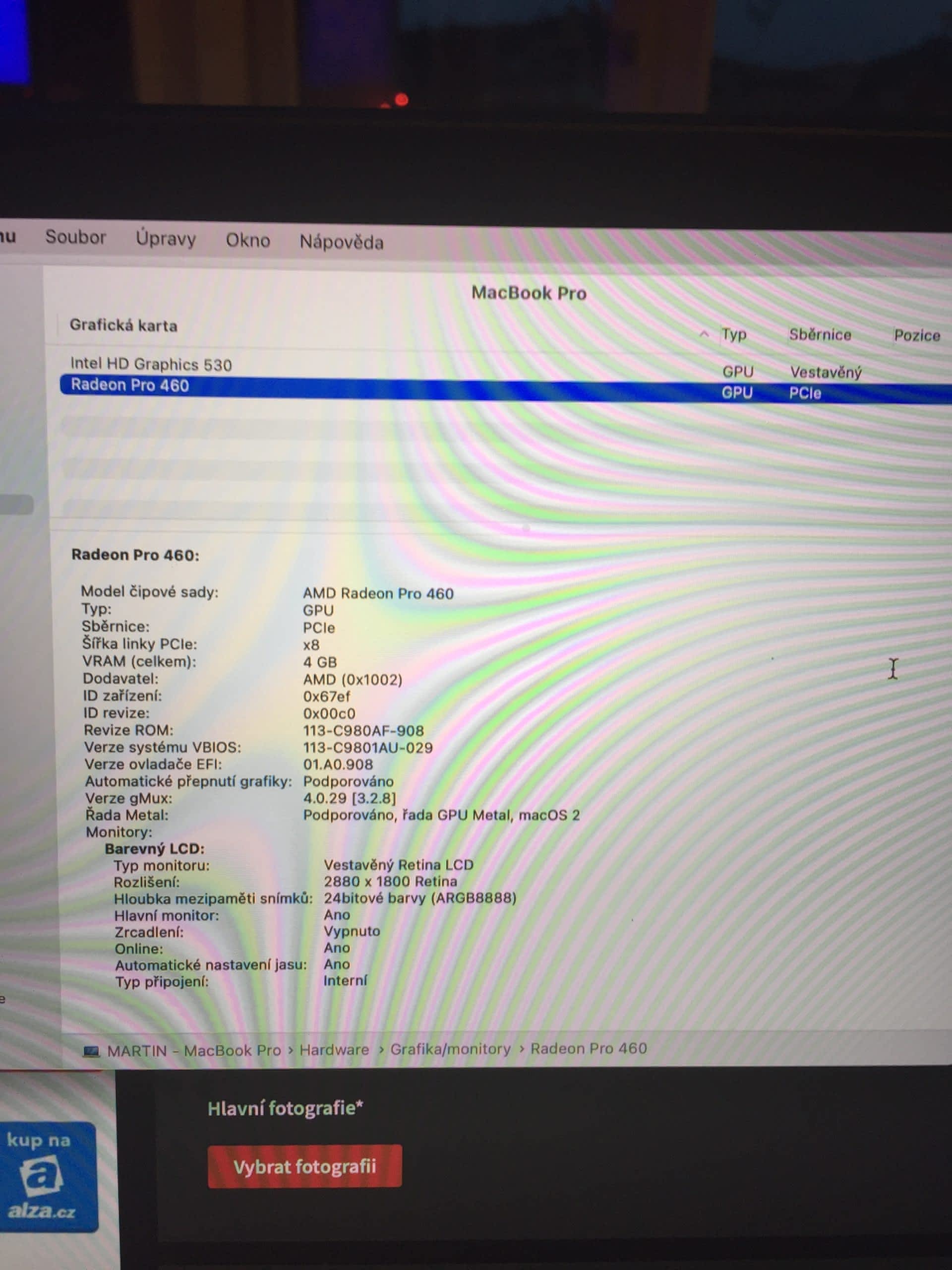
Task: Click the grey sidebar selection bar
Action: pyautogui.click(x=16, y=505)
